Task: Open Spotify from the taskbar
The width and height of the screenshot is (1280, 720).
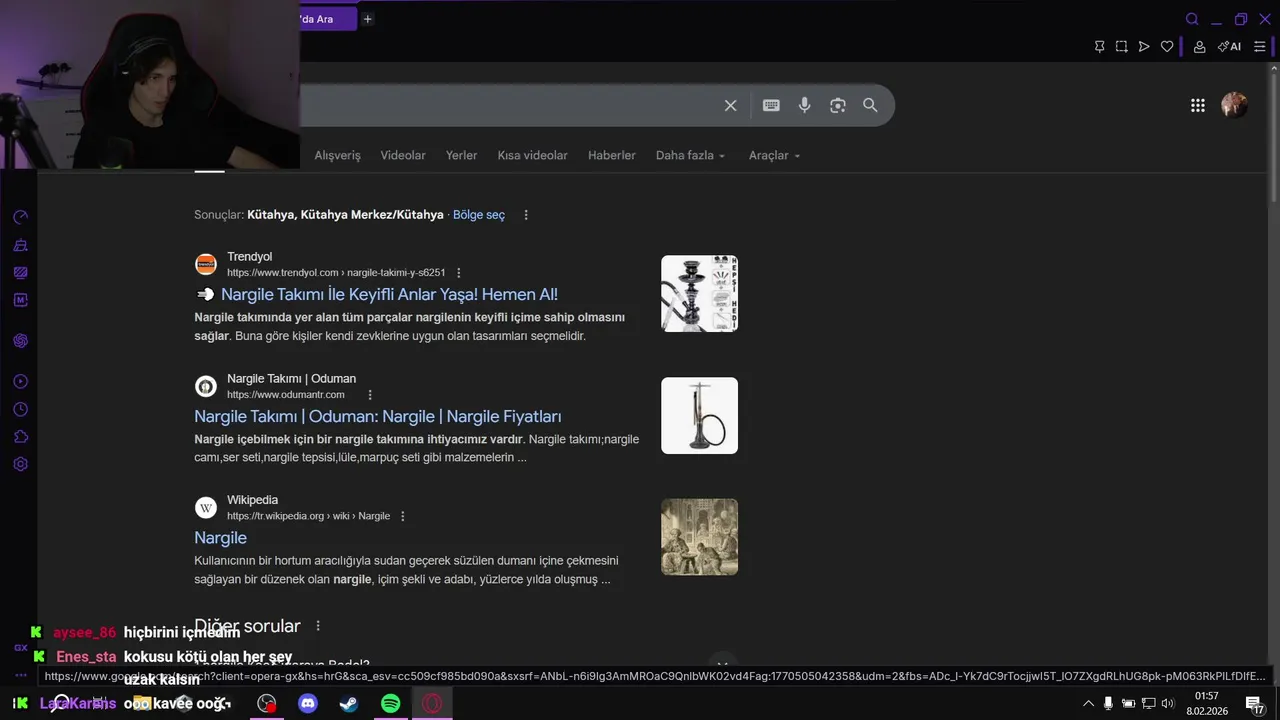Action: (391, 704)
